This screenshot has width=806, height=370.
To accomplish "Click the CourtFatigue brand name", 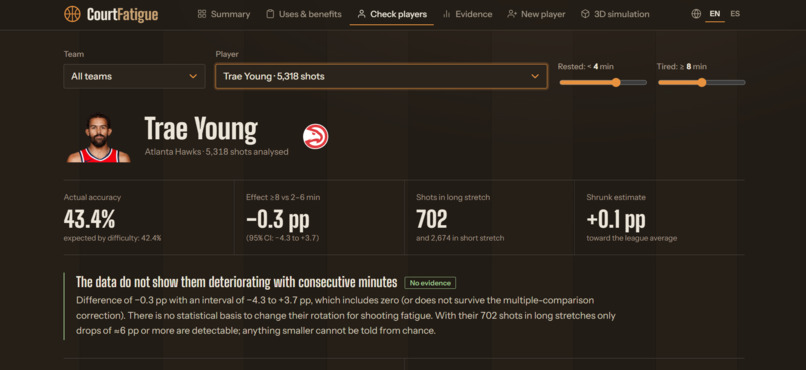I will [122, 14].
